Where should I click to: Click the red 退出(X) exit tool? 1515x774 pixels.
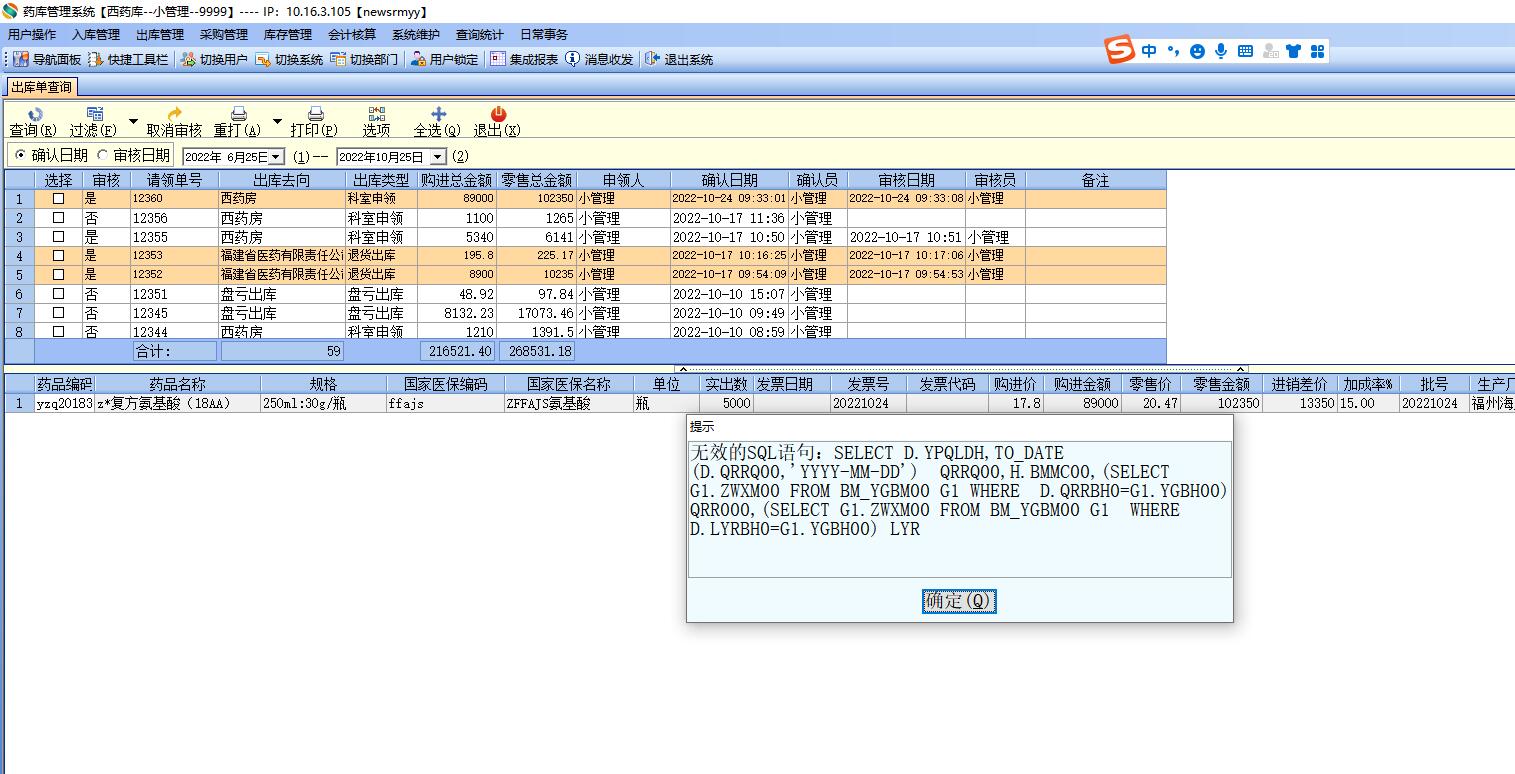pos(497,122)
